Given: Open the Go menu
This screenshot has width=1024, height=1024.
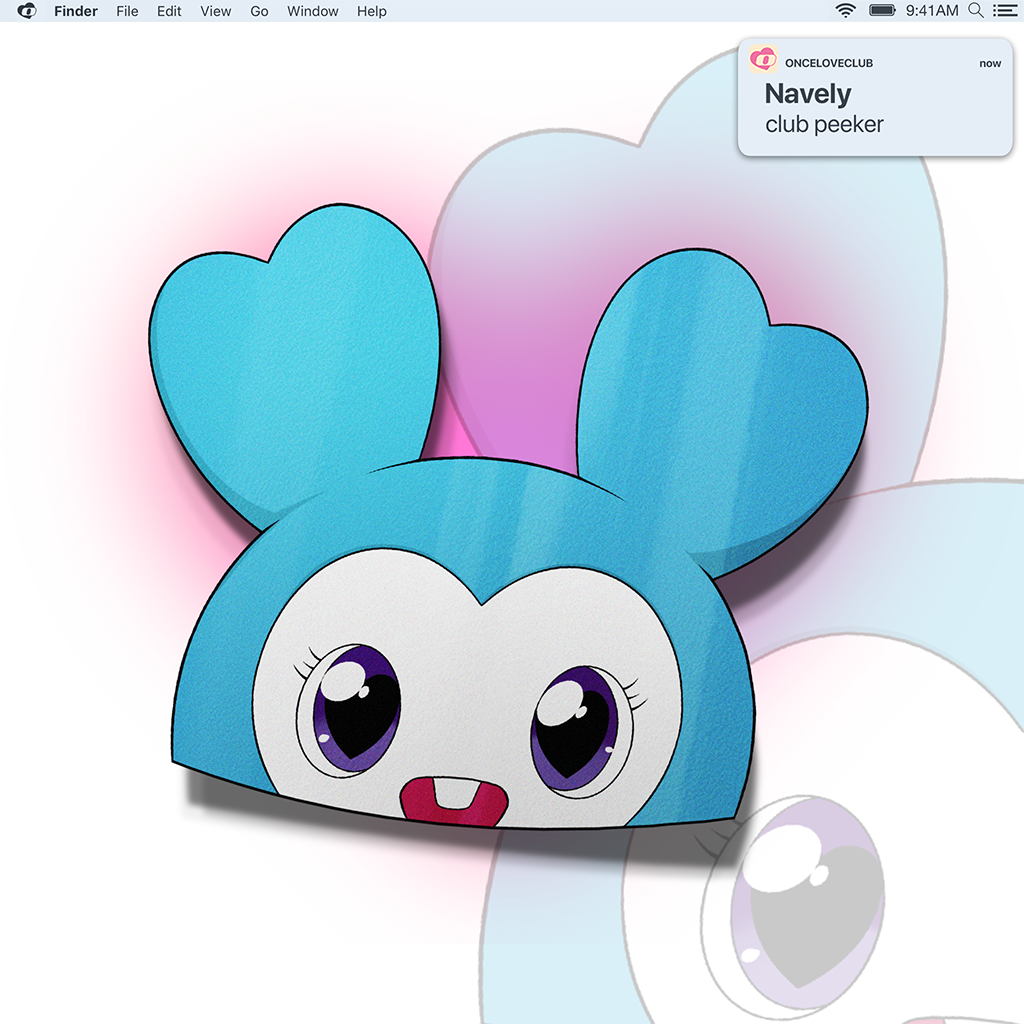Looking at the screenshot, I should (259, 11).
